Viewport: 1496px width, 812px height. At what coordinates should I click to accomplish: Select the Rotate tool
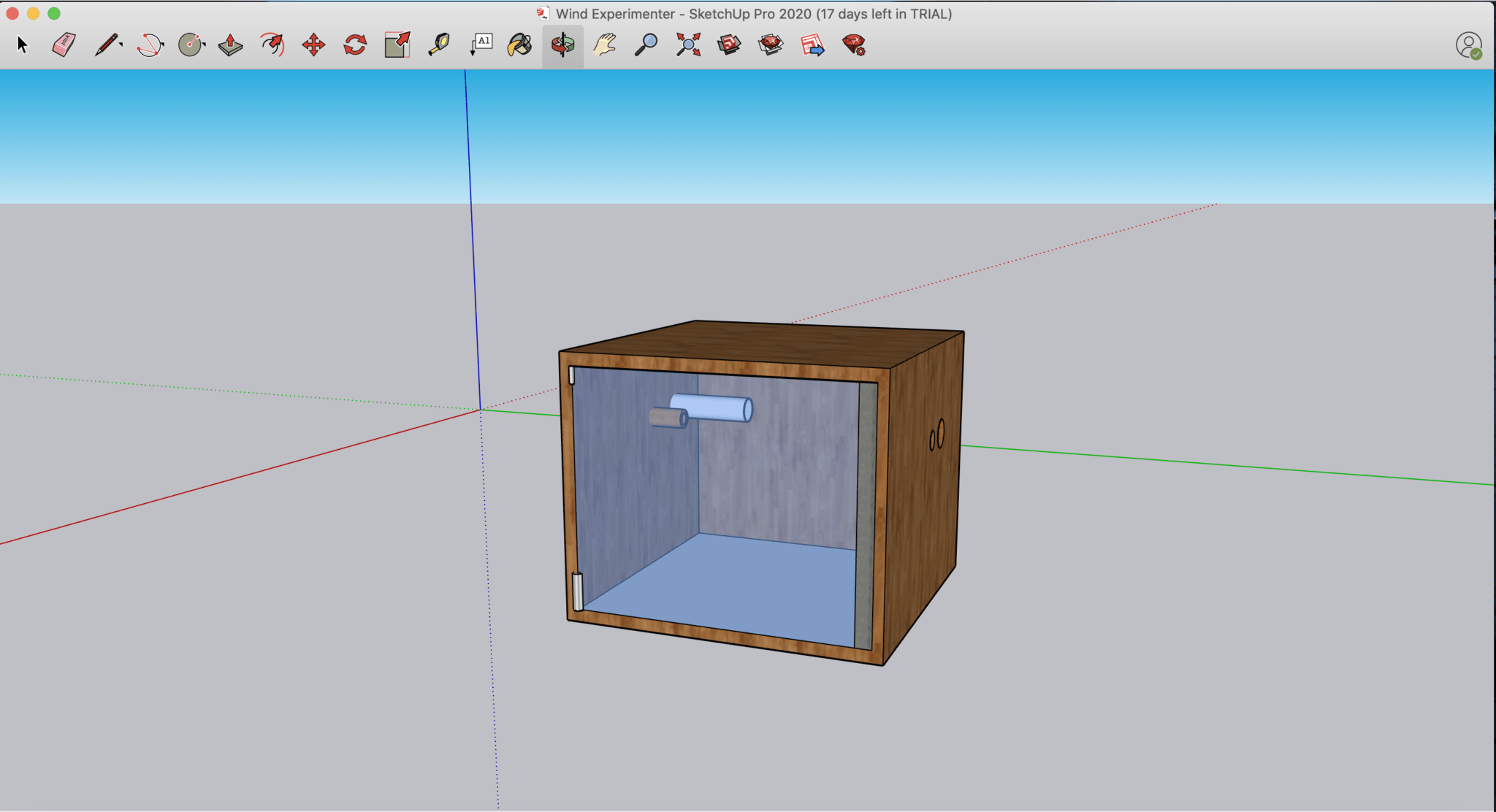coord(355,45)
